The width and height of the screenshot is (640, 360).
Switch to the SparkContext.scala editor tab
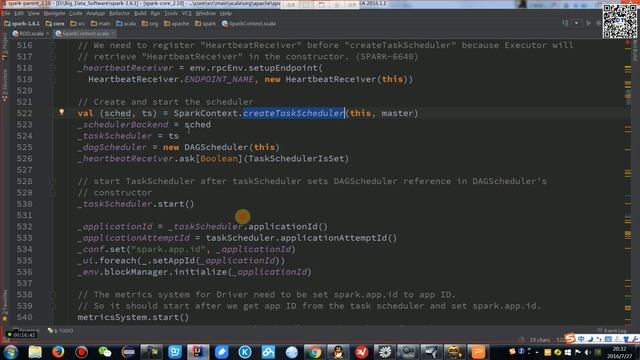click(85, 33)
